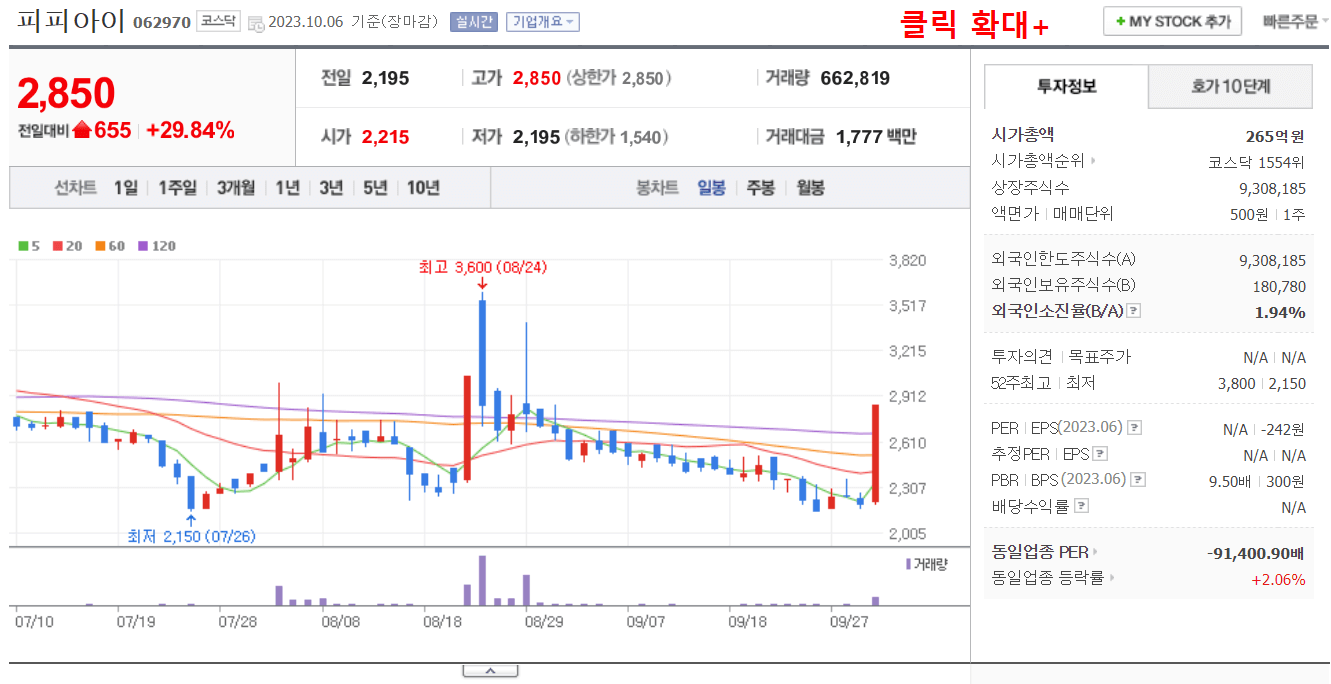Click the 시가총액 value 265억원
The image size is (1331, 684).
coord(1276,136)
